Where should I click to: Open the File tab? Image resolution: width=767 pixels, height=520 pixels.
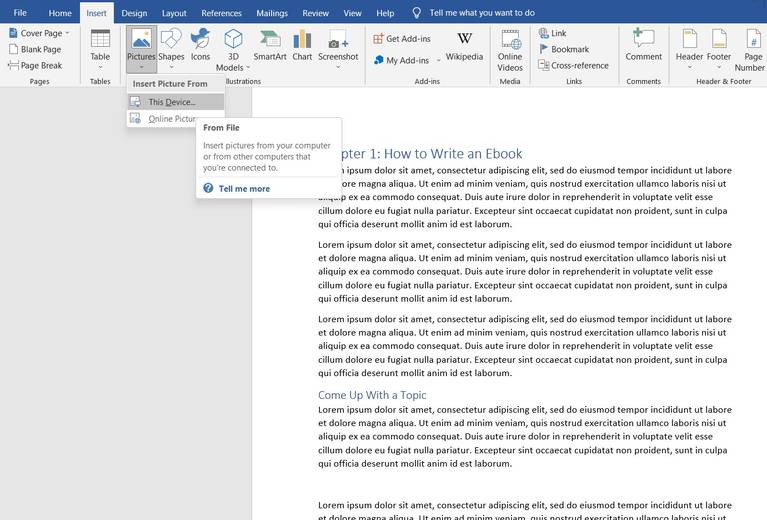pyautogui.click(x=20, y=13)
